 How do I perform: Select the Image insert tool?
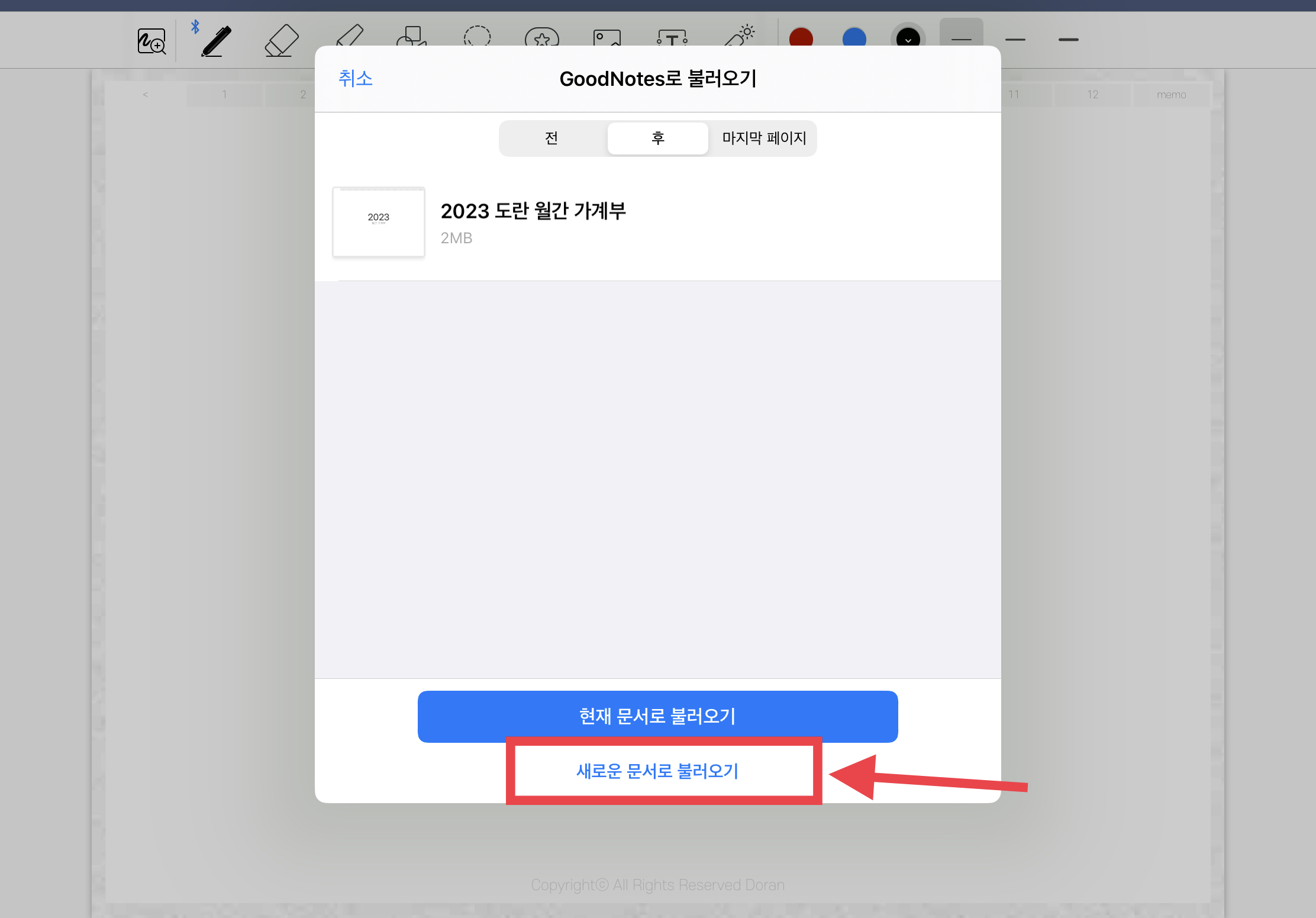[607, 38]
